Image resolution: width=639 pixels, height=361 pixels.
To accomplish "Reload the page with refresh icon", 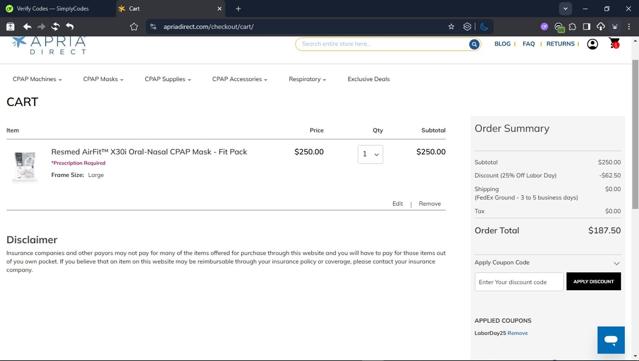I will click(55, 26).
